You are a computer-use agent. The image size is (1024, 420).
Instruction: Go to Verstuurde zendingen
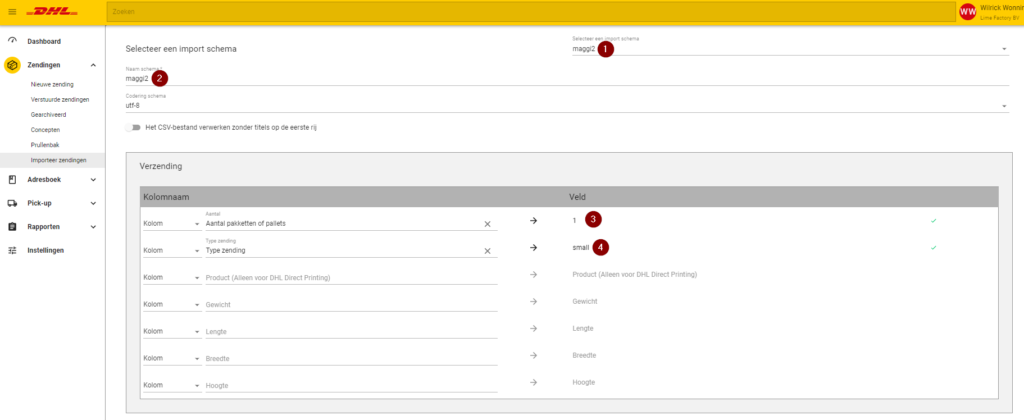tap(60, 100)
